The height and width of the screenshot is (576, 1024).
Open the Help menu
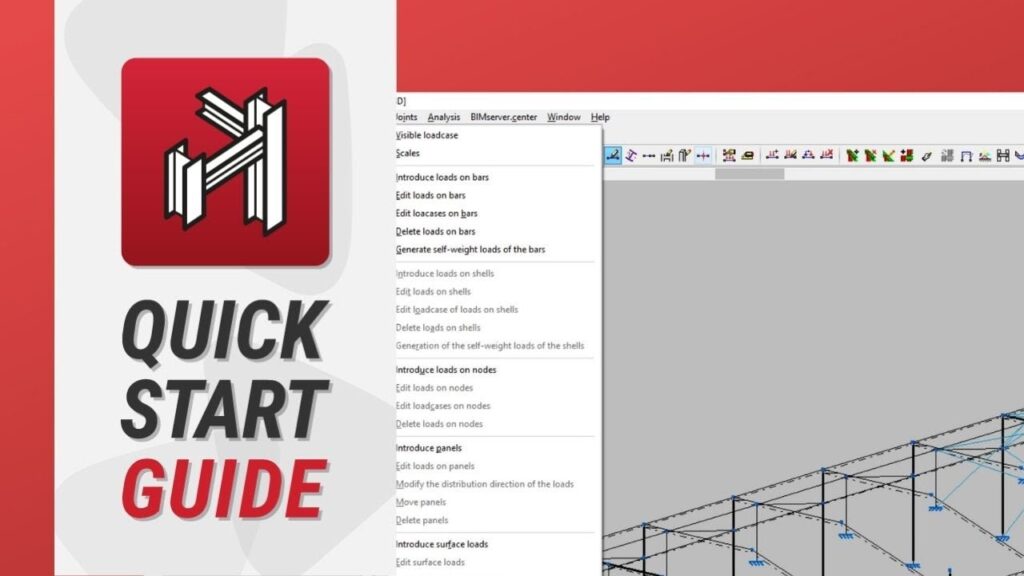(x=600, y=117)
